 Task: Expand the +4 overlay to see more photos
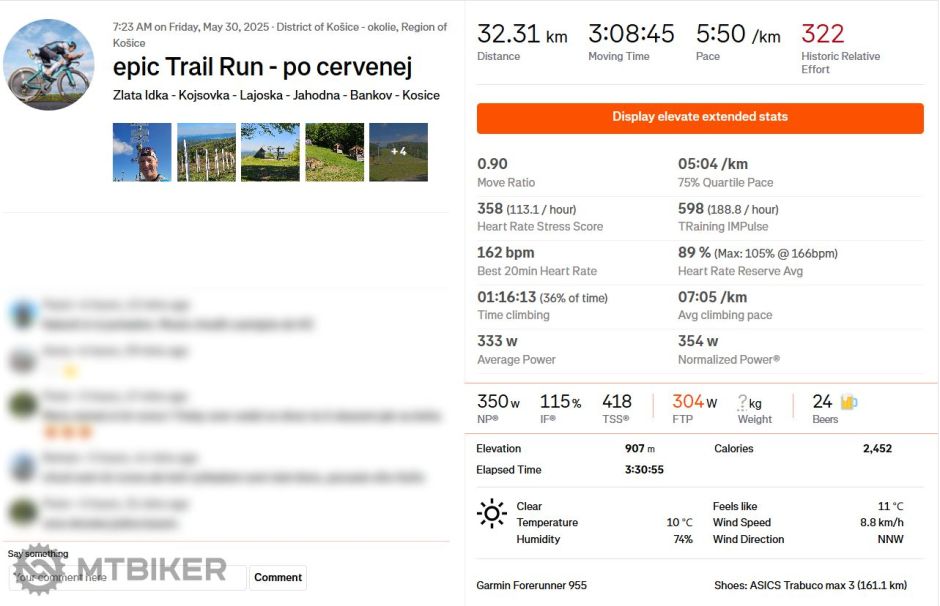point(398,150)
